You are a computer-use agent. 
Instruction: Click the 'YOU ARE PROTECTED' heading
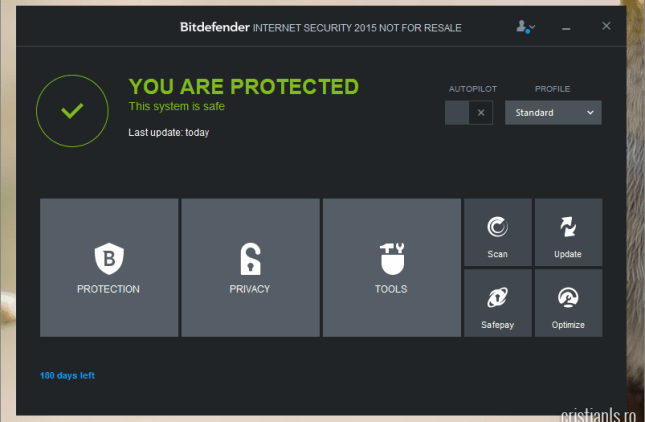(243, 87)
